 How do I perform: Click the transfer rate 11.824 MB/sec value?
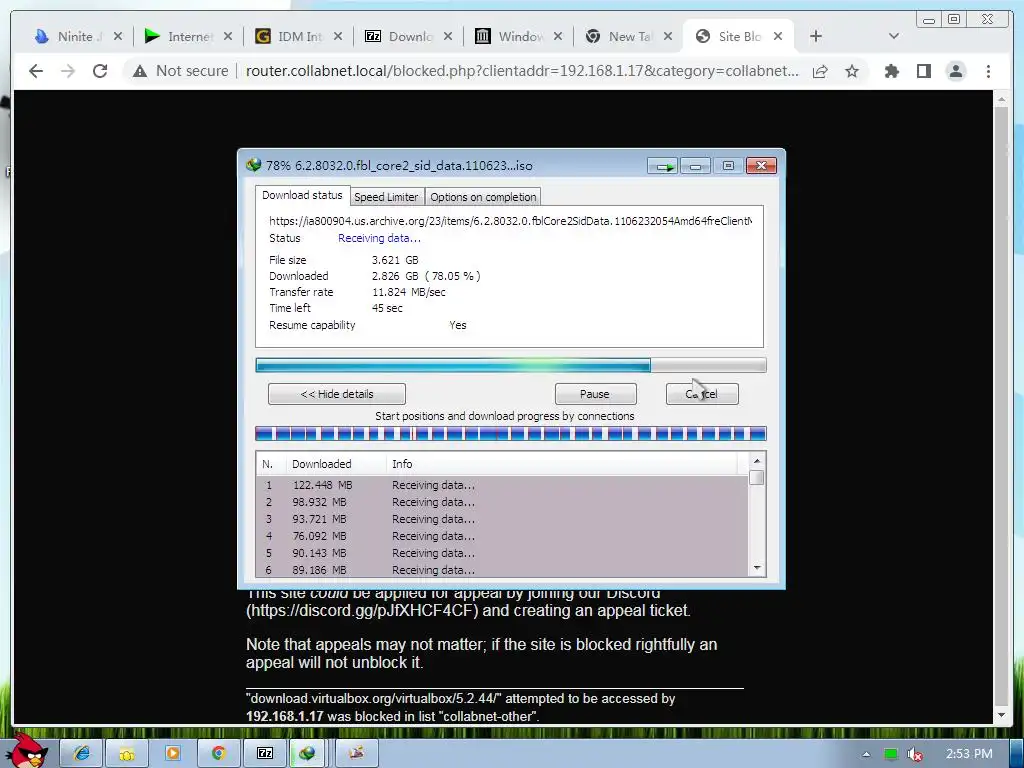(409, 292)
